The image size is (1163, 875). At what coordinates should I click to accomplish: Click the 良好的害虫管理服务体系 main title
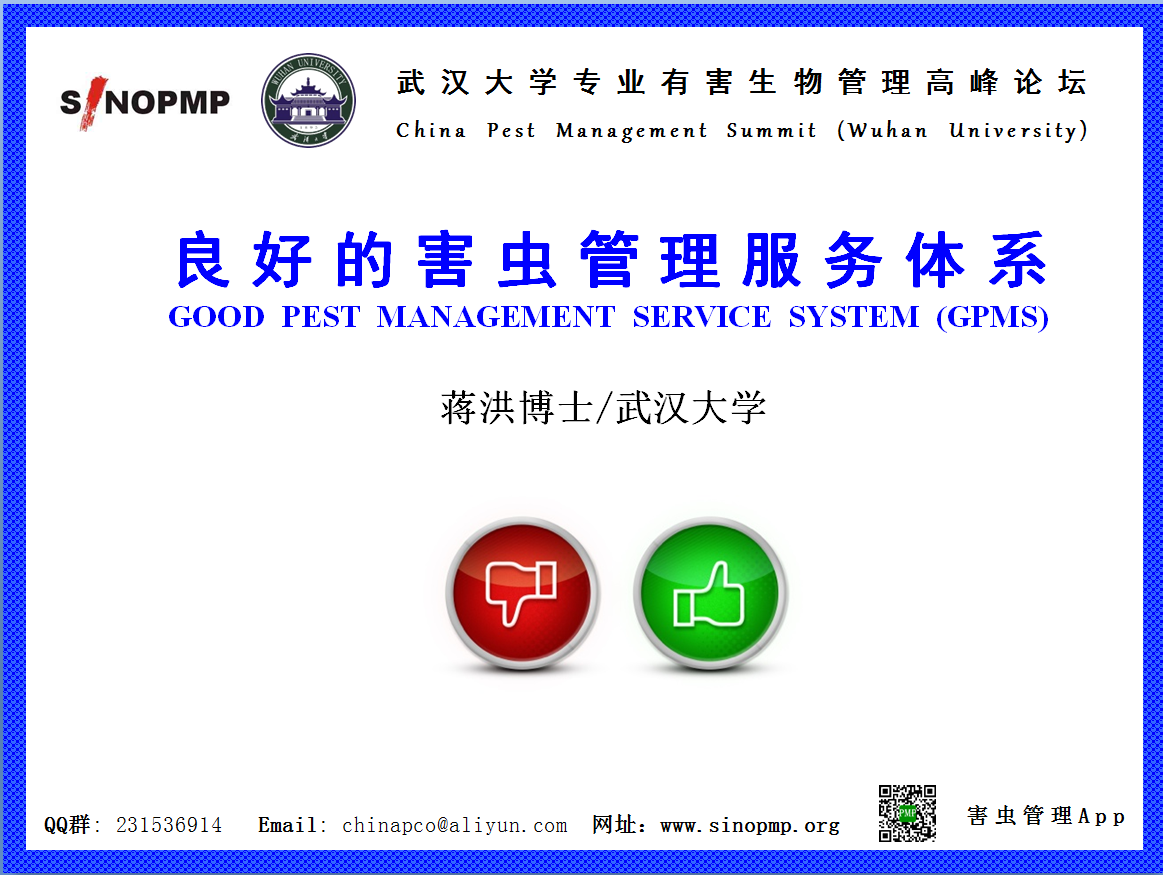pos(609,262)
